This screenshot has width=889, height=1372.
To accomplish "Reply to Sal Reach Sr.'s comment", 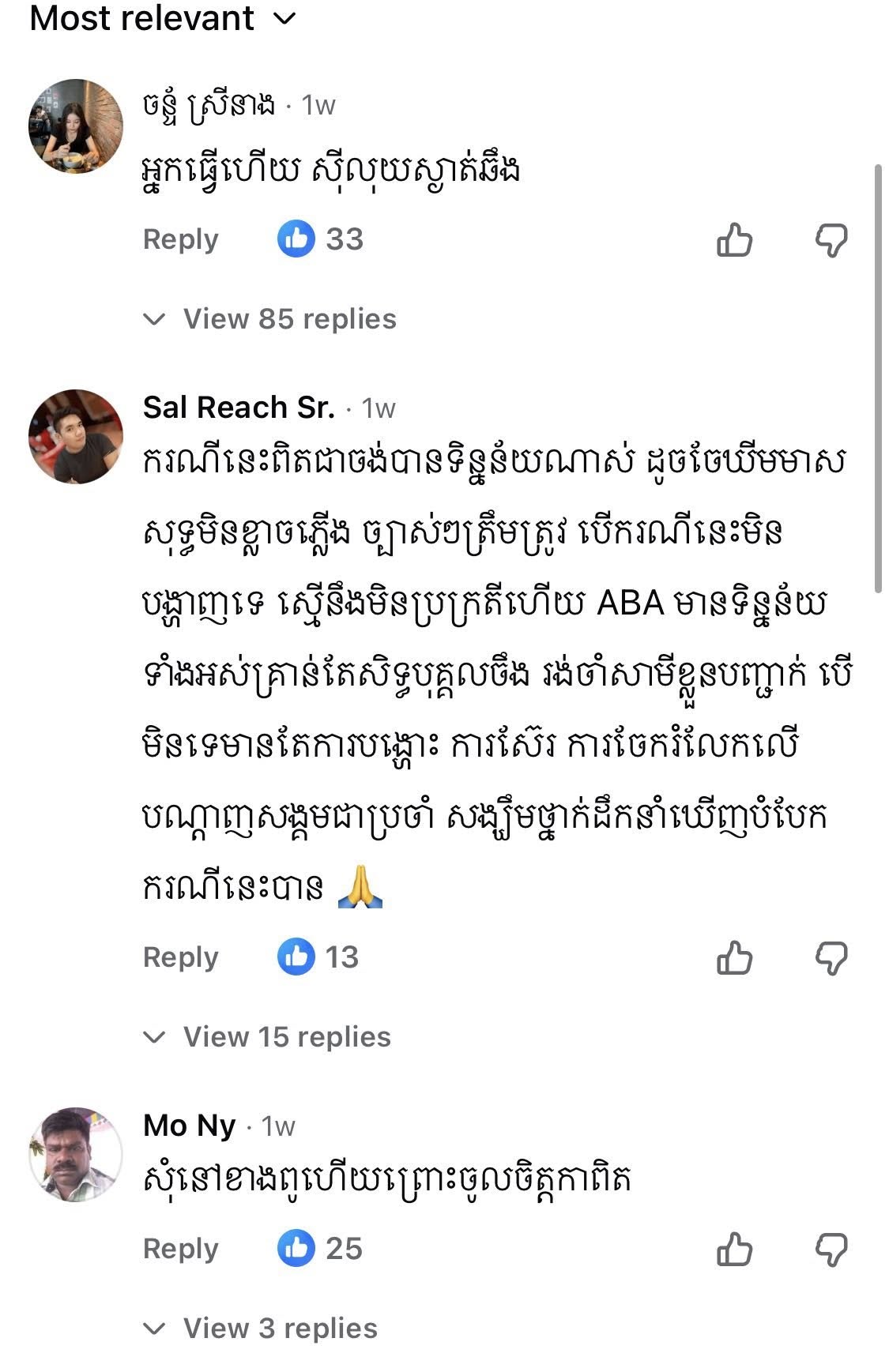I will pos(180,957).
